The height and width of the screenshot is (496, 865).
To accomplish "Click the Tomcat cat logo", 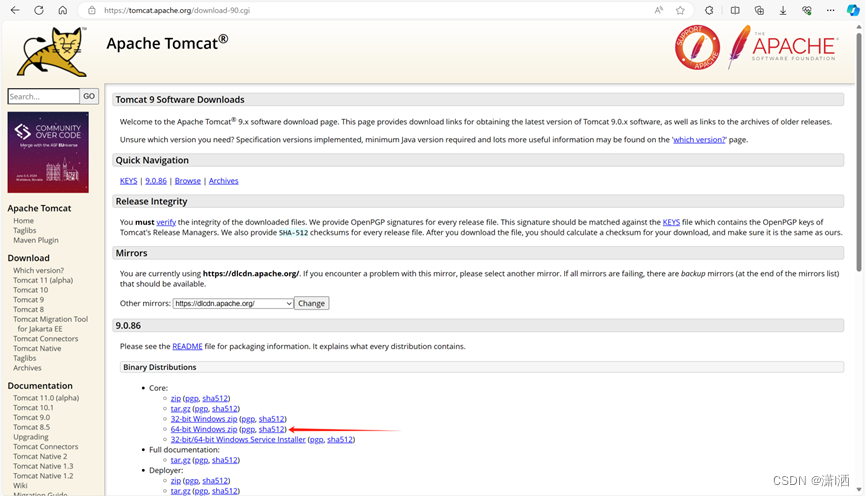I will [x=52, y=52].
